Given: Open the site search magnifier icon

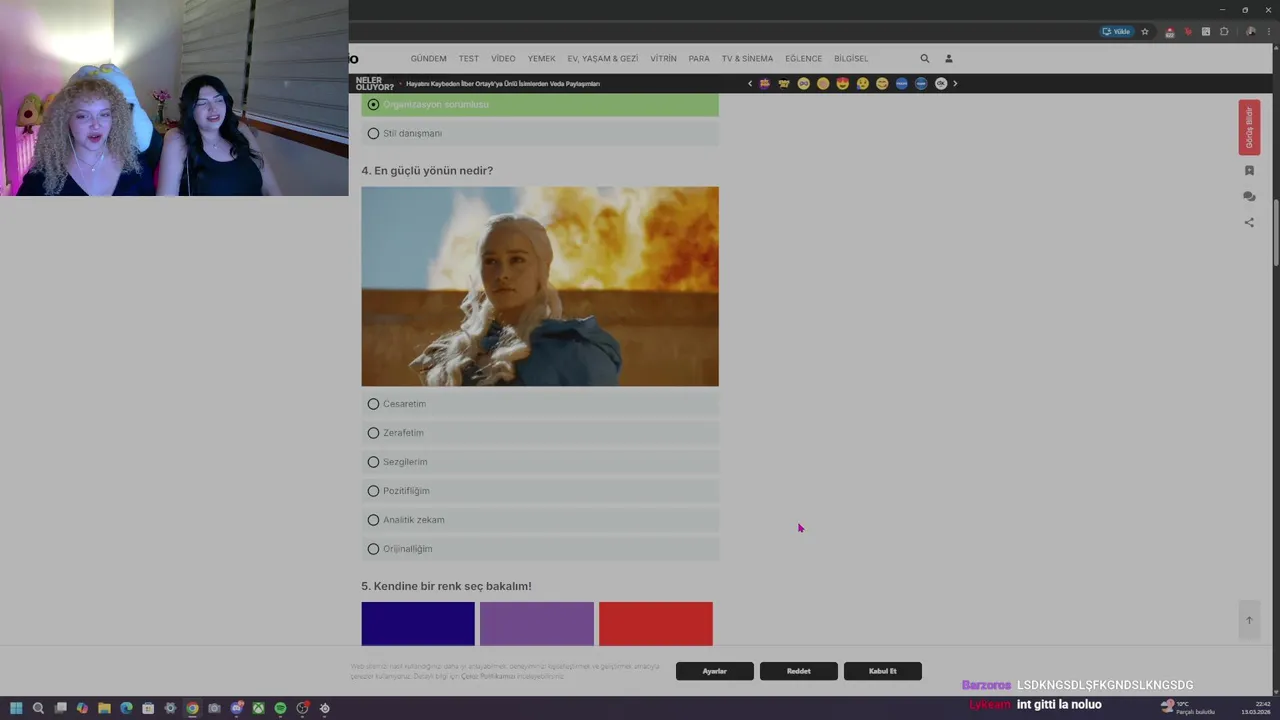Looking at the screenshot, I should point(925,59).
